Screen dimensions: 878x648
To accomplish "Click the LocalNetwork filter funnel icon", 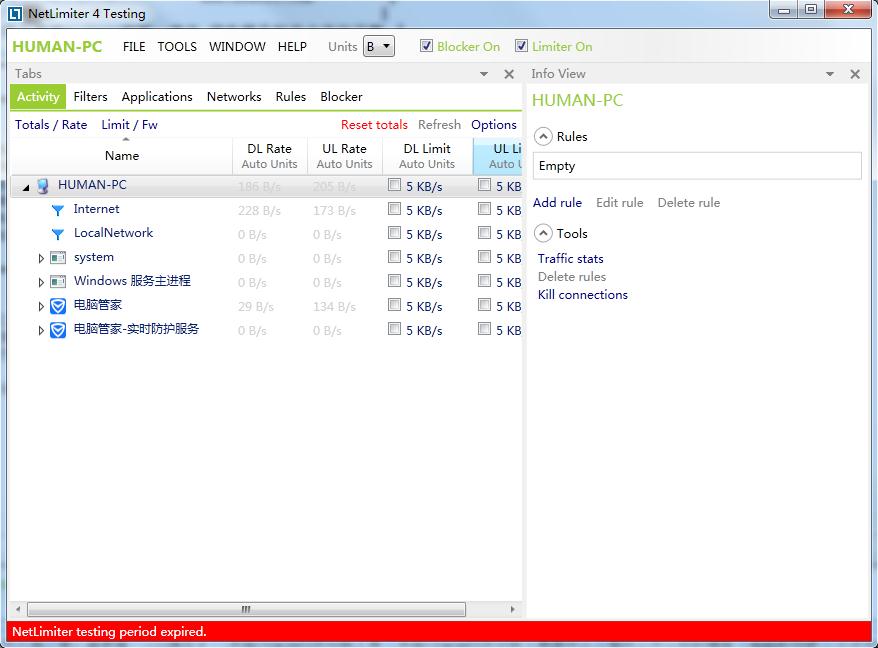I will pos(57,234).
